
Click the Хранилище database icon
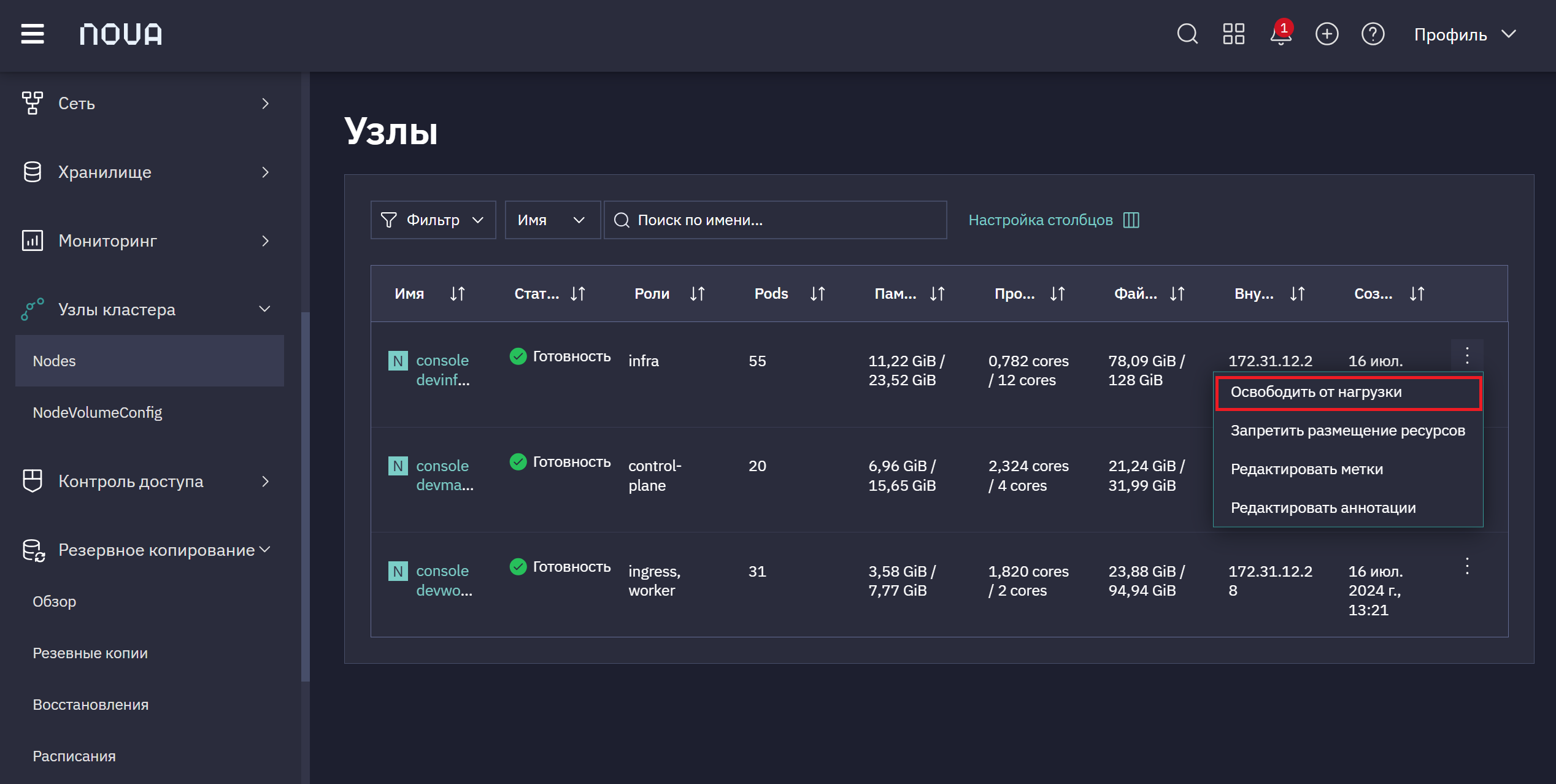pyautogui.click(x=33, y=172)
